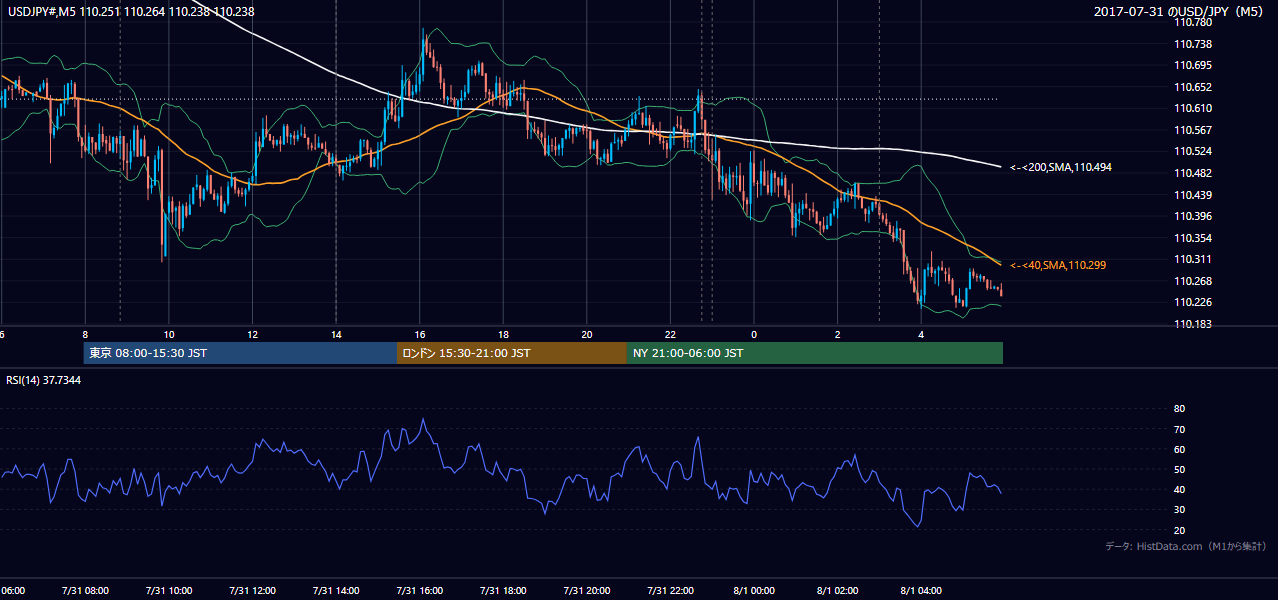Click the "2017-07-31 のUSD/JPY (M5)" heading
This screenshot has width=1278, height=600.
(1180, 11)
